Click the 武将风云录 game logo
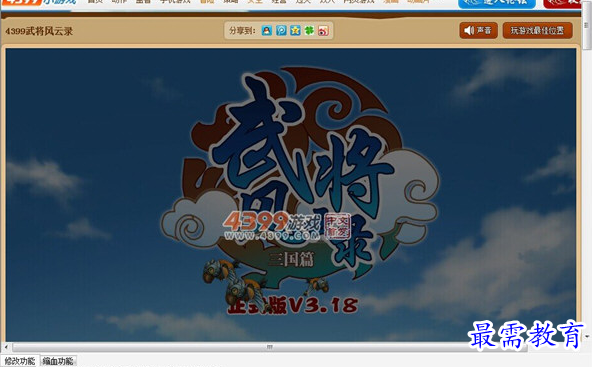592x367 pixels. [300, 177]
